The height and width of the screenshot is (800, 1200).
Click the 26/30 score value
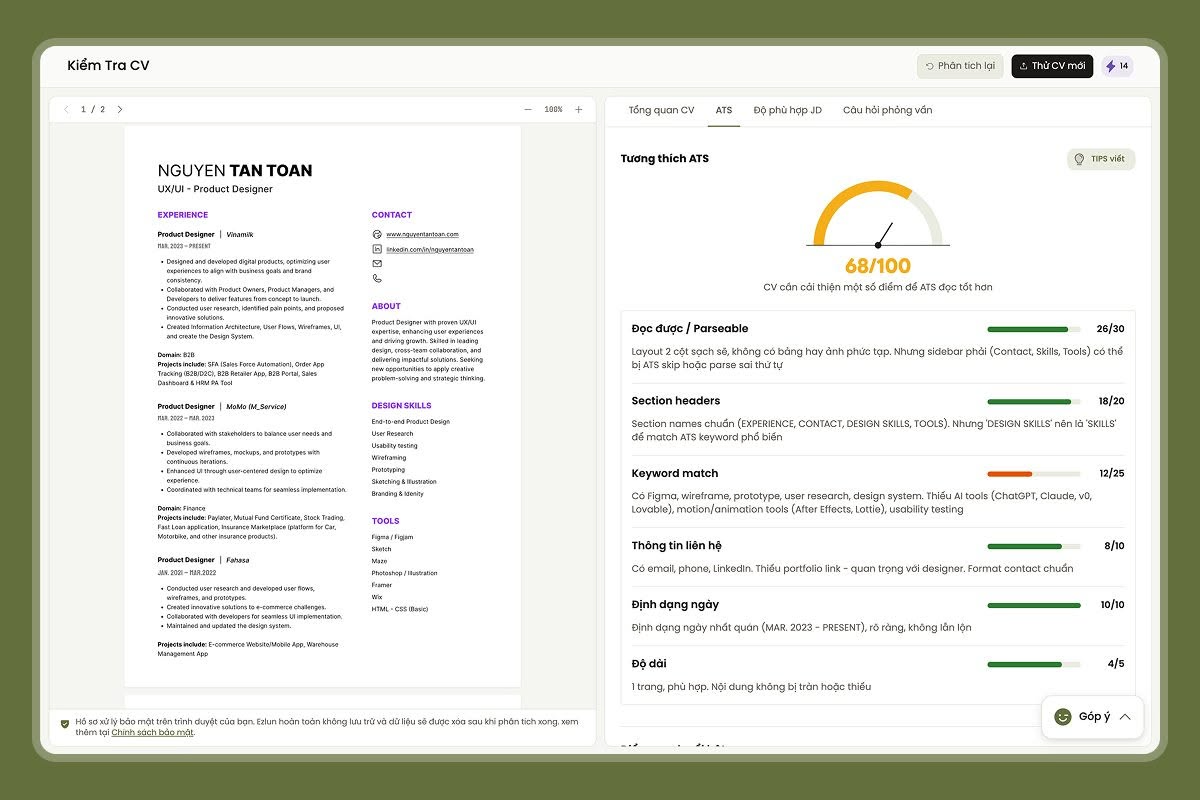click(x=1110, y=329)
